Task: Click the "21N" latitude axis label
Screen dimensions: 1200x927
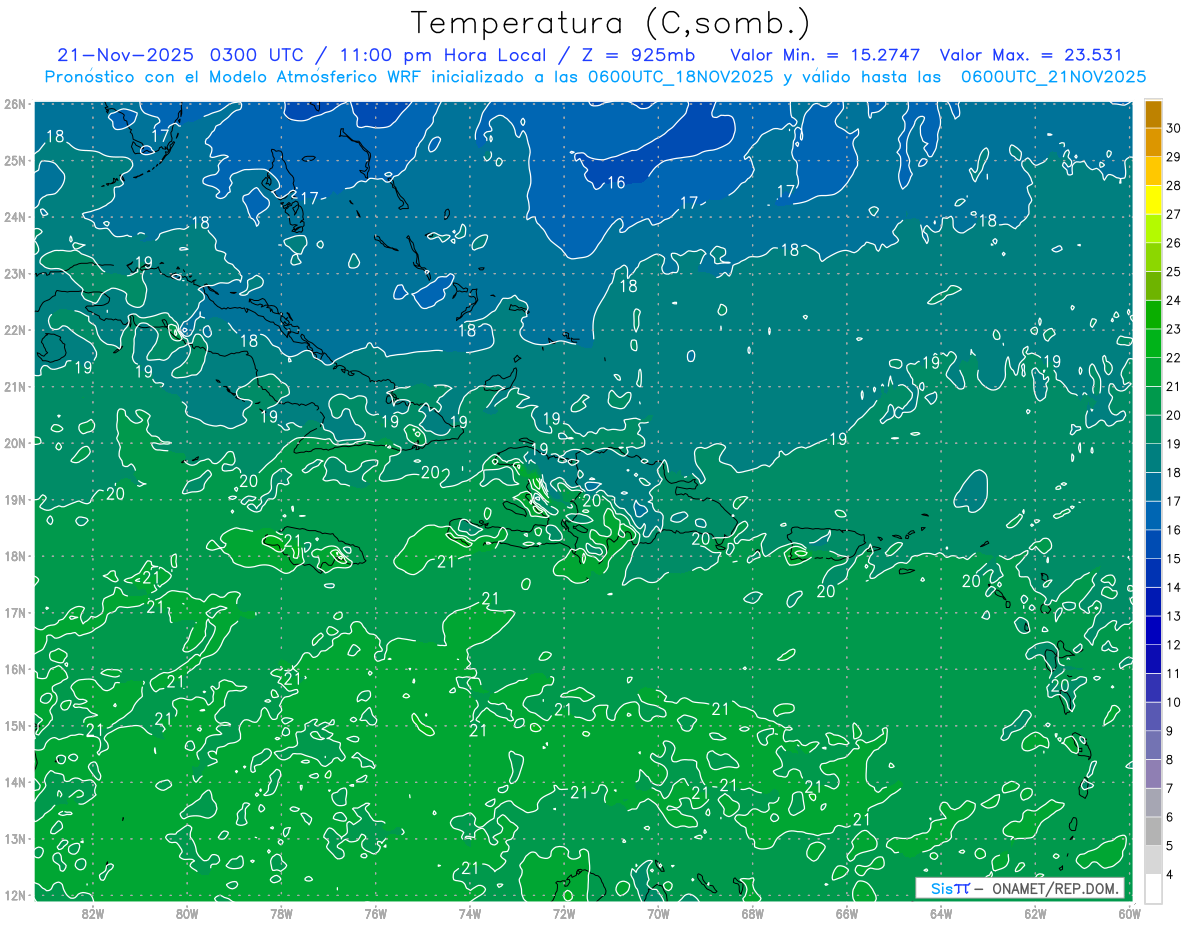Action: click(15, 386)
